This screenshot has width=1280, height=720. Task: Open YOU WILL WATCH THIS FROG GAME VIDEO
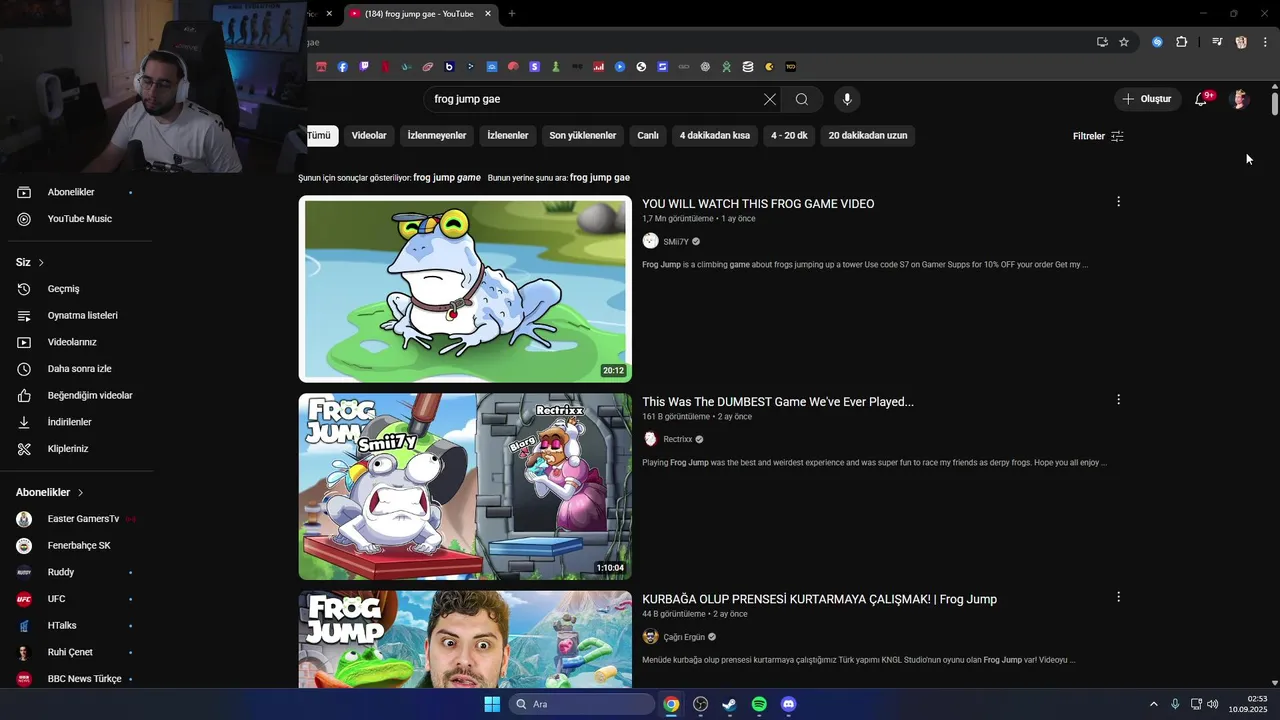click(758, 204)
